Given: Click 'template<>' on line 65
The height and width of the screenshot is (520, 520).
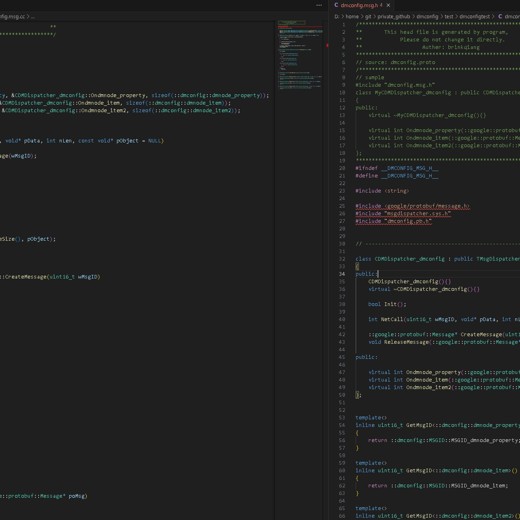Looking at the screenshot, I should pos(371,508).
